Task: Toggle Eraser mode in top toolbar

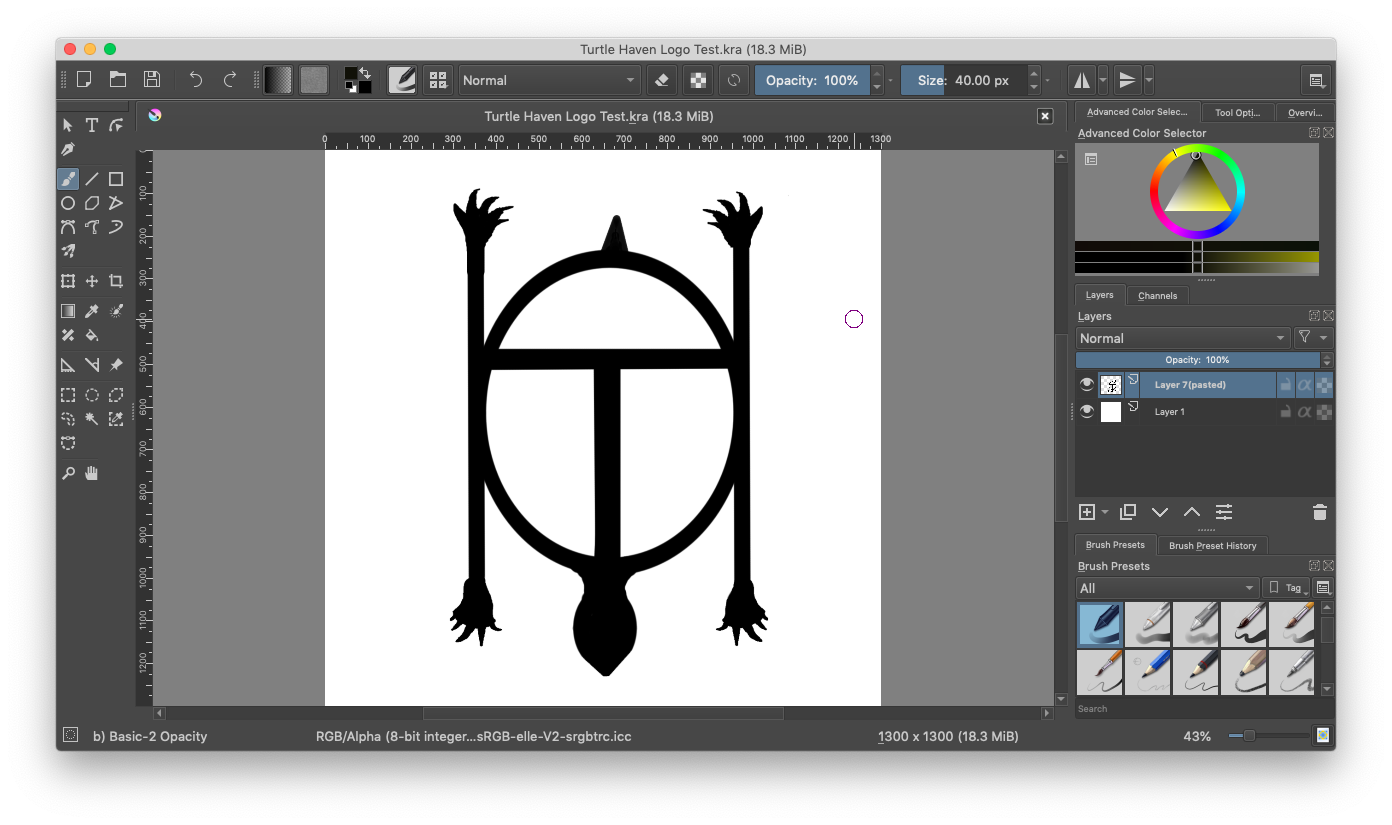Action: pos(660,80)
